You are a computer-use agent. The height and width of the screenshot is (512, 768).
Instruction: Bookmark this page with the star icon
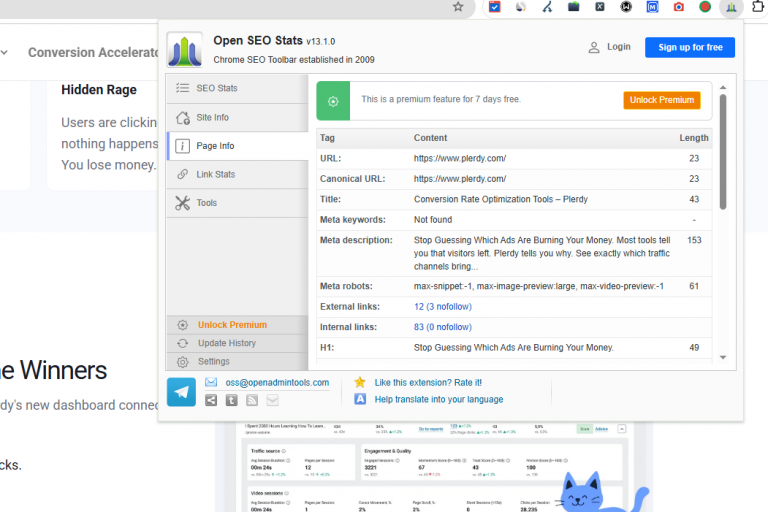pos(458,7)
